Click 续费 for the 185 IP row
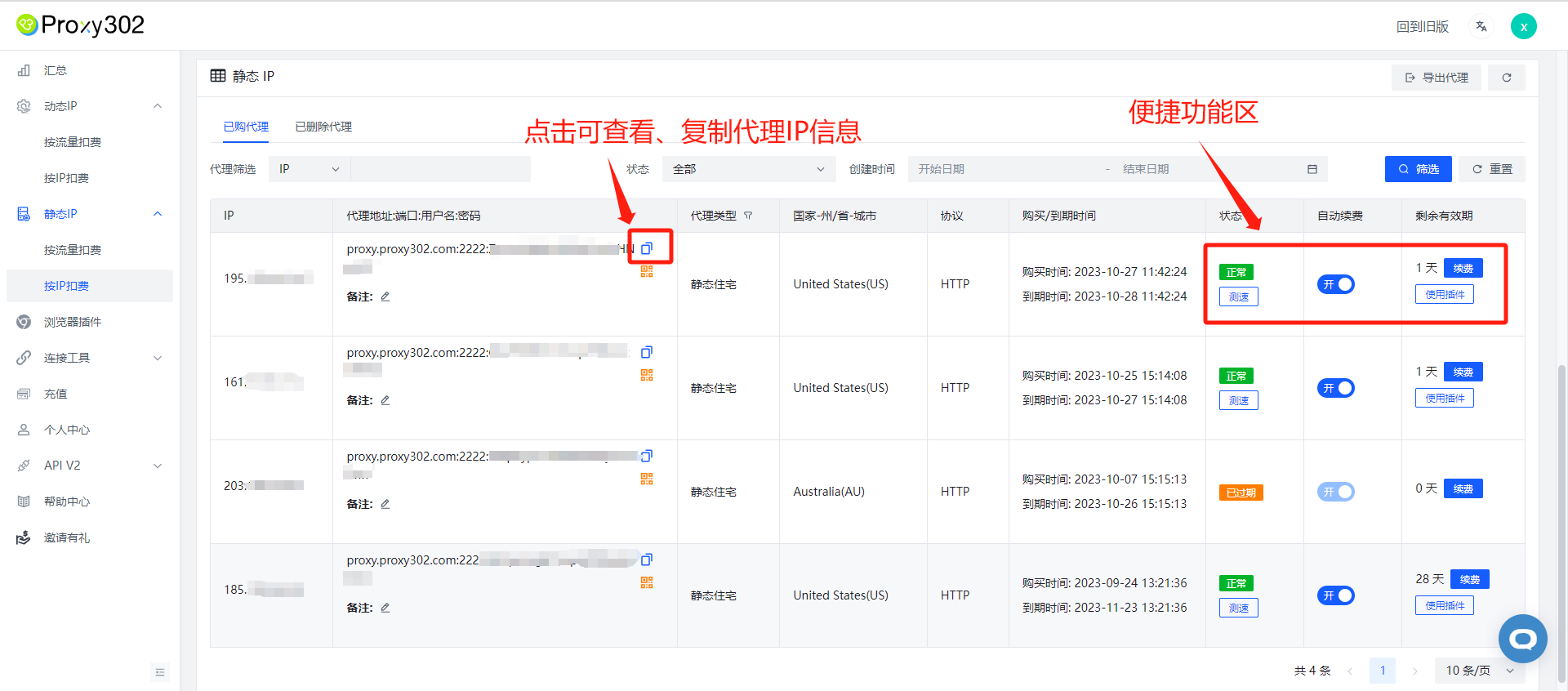Image resolution: width=1568 pixels, height=691 pixels. click(1470, 579)
